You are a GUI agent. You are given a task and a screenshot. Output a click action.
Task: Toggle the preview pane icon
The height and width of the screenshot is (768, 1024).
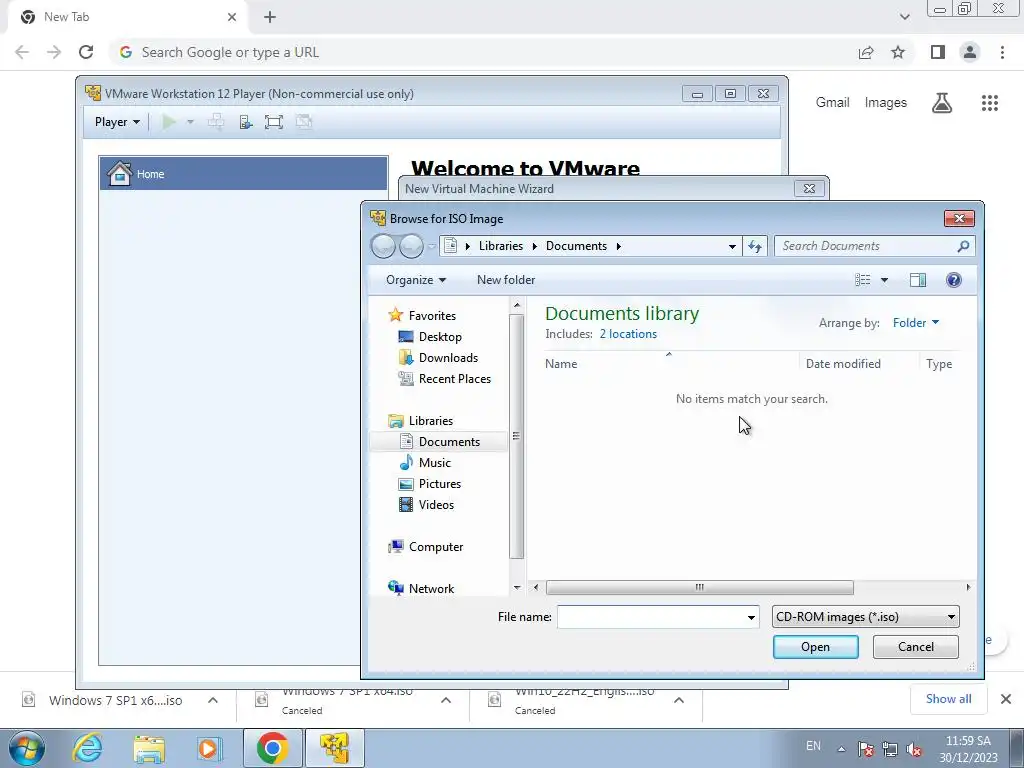[918, 280]
